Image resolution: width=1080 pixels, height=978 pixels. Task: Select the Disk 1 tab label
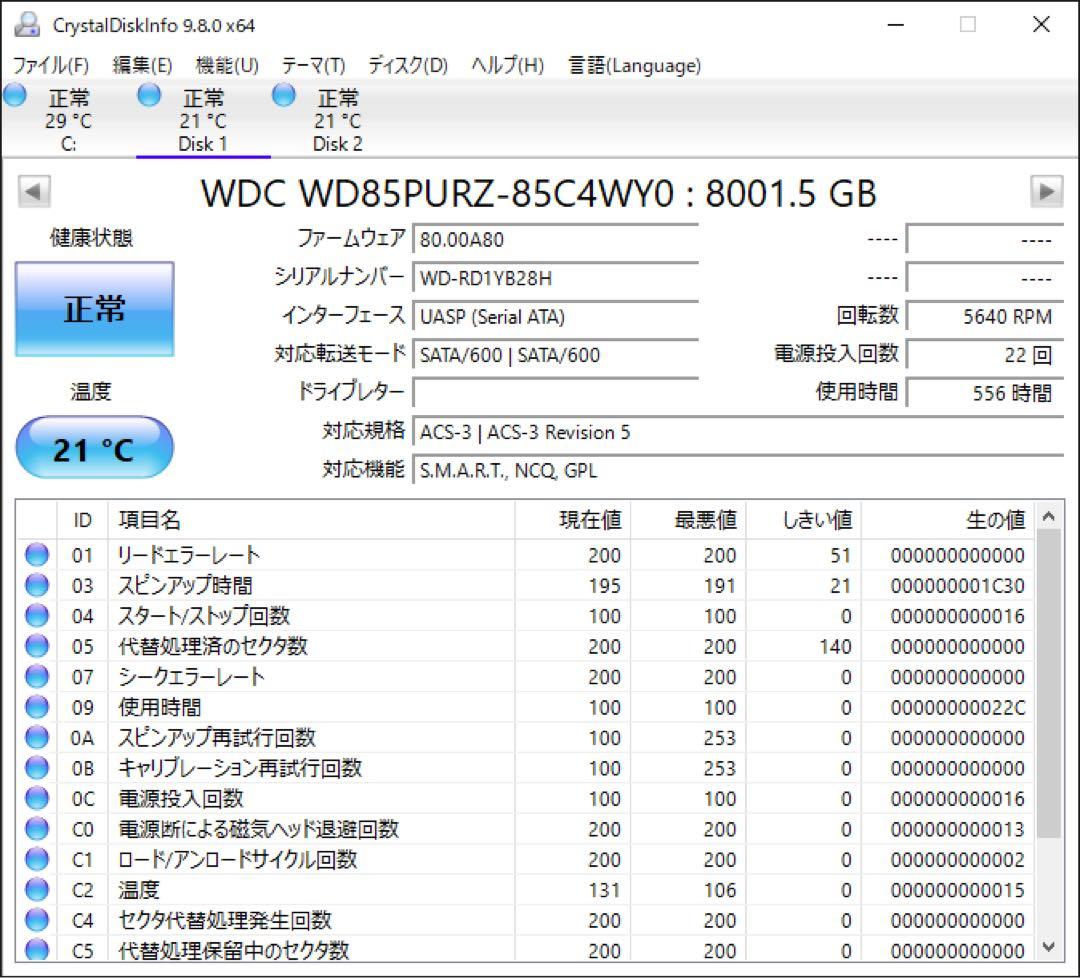point(202,144)
